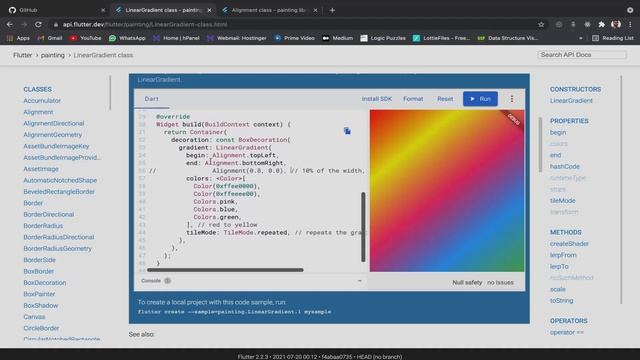Click the copy code icon in editor
The height and width of the screenshot is (360, 640).
(347, 131)
